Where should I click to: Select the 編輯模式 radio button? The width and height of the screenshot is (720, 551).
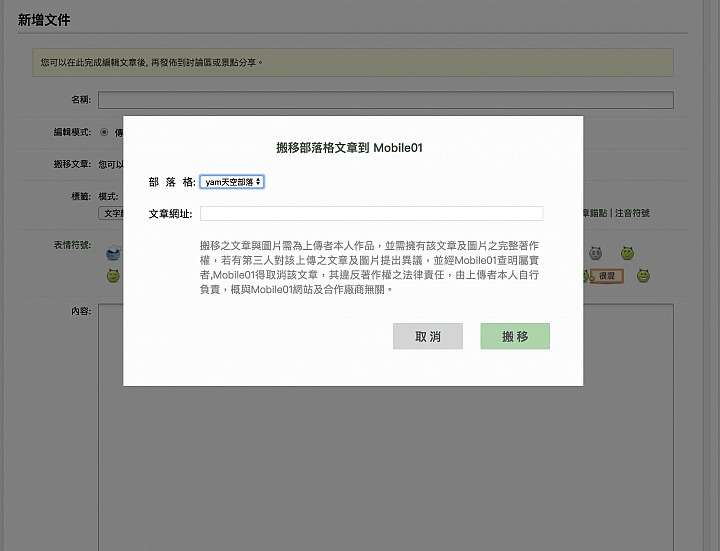[x=104, y=132]
